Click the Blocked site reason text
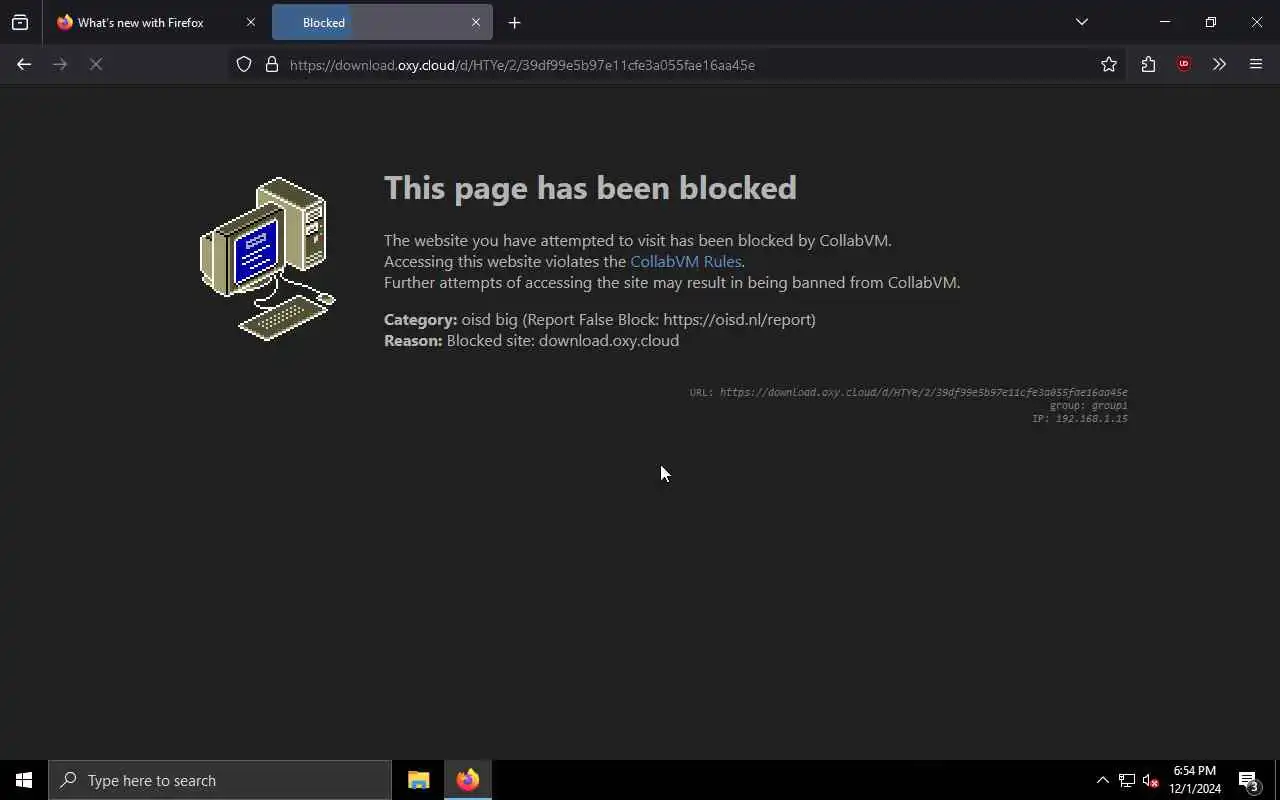Image resolution: width=1280 pixels, height=800 pixels. tap(532, 340)
